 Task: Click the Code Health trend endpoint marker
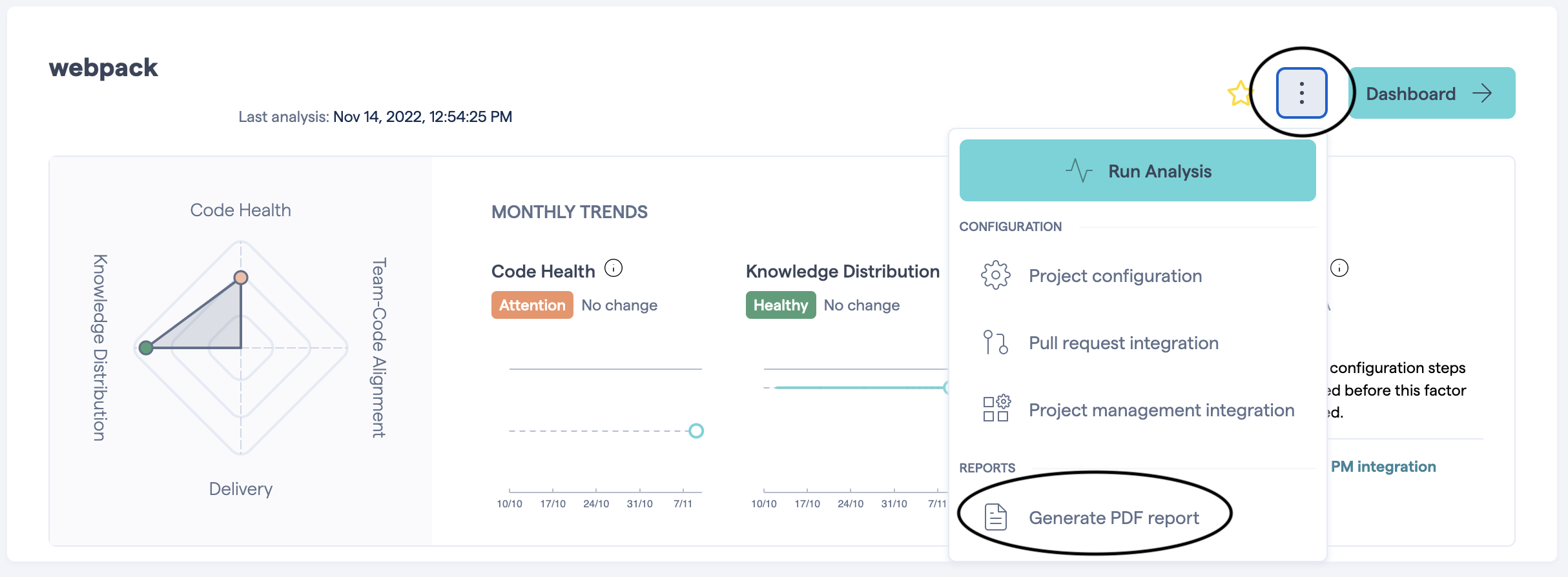pyautogui.click(x=696, y=430)
